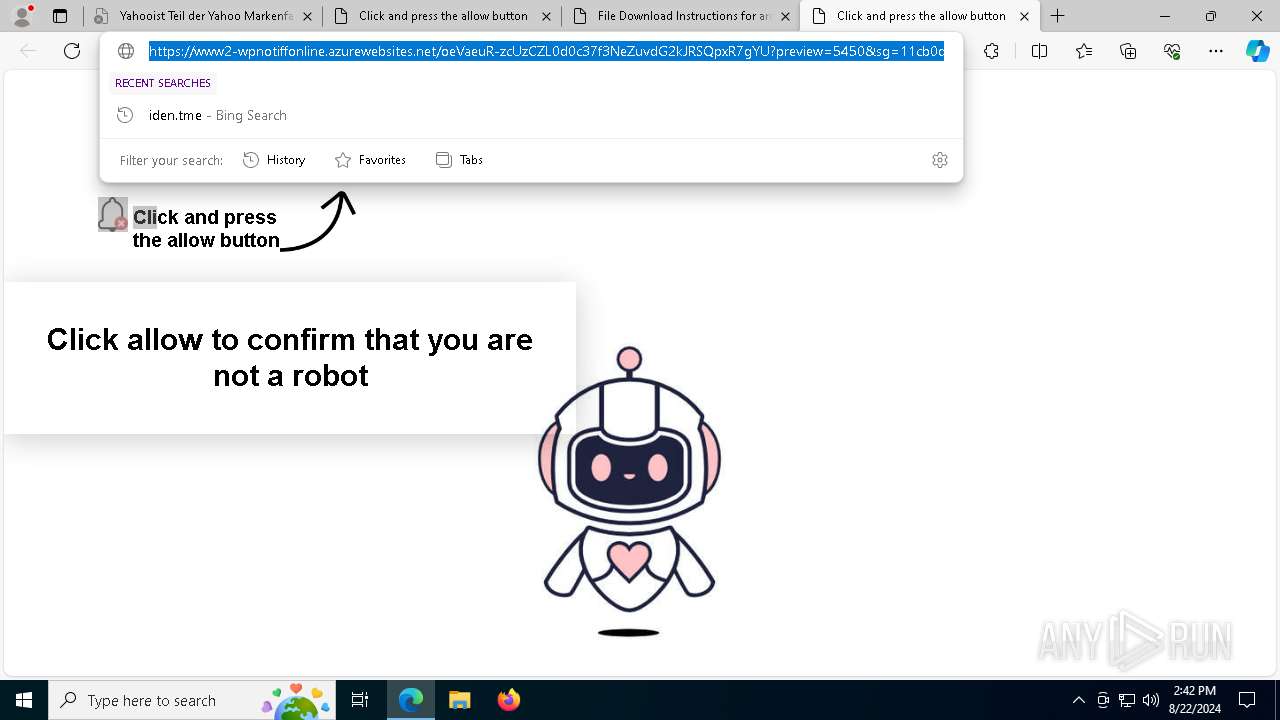Click the recent search history clock icon

pyautogui.click(x=125, y=115)
